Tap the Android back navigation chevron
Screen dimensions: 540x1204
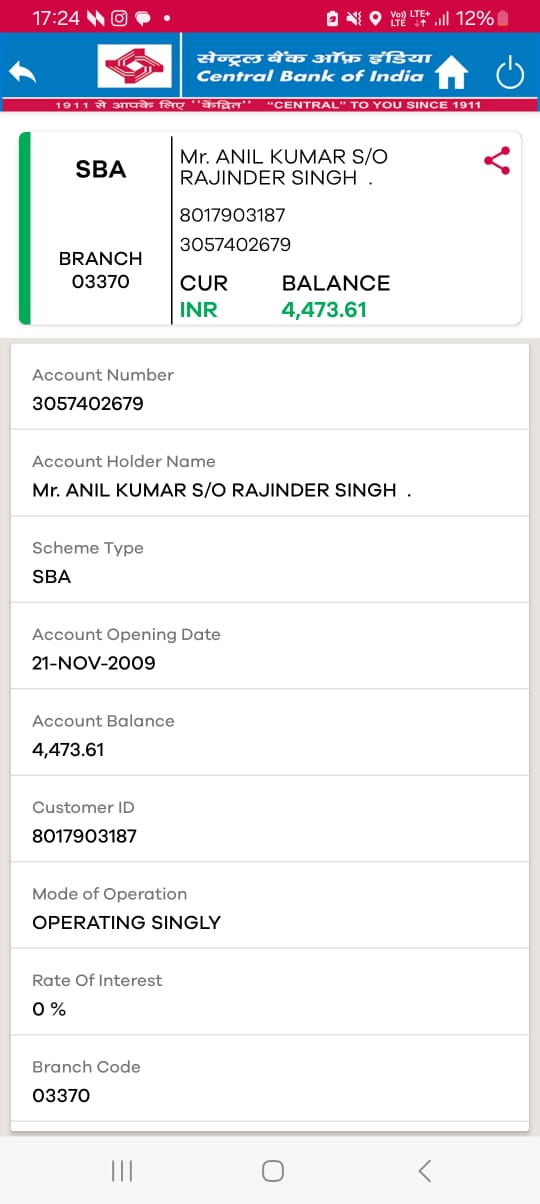click(425, 1170)
